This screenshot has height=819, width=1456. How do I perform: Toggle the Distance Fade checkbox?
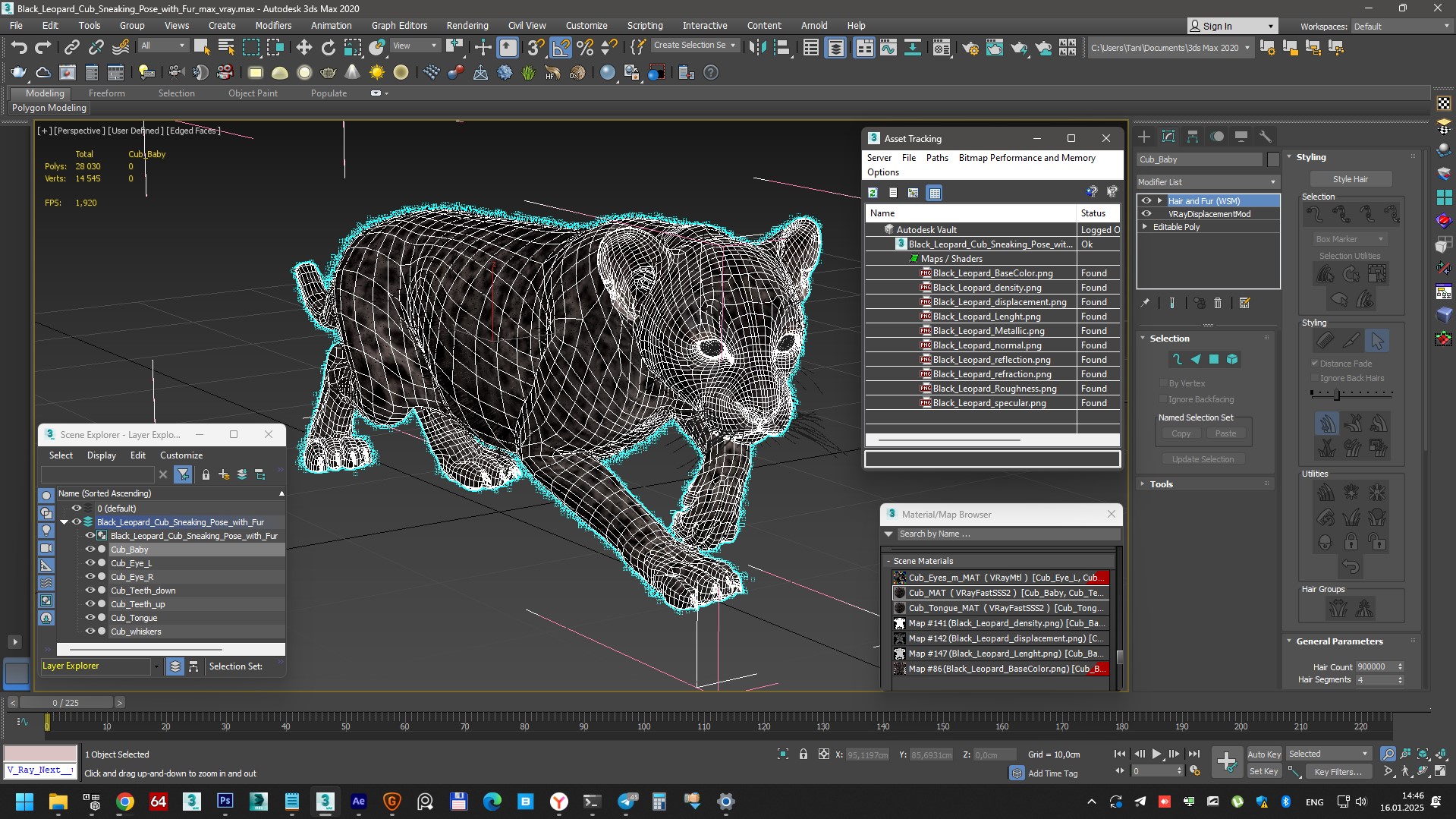(1315, 364)
